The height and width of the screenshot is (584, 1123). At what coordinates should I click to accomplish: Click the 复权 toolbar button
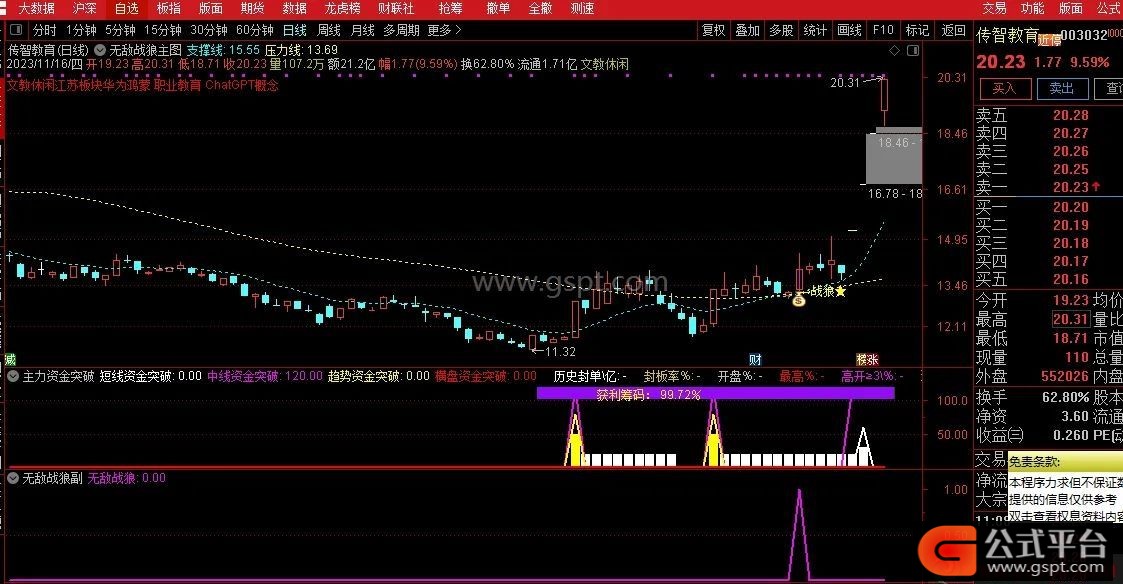tap(713, 30)
